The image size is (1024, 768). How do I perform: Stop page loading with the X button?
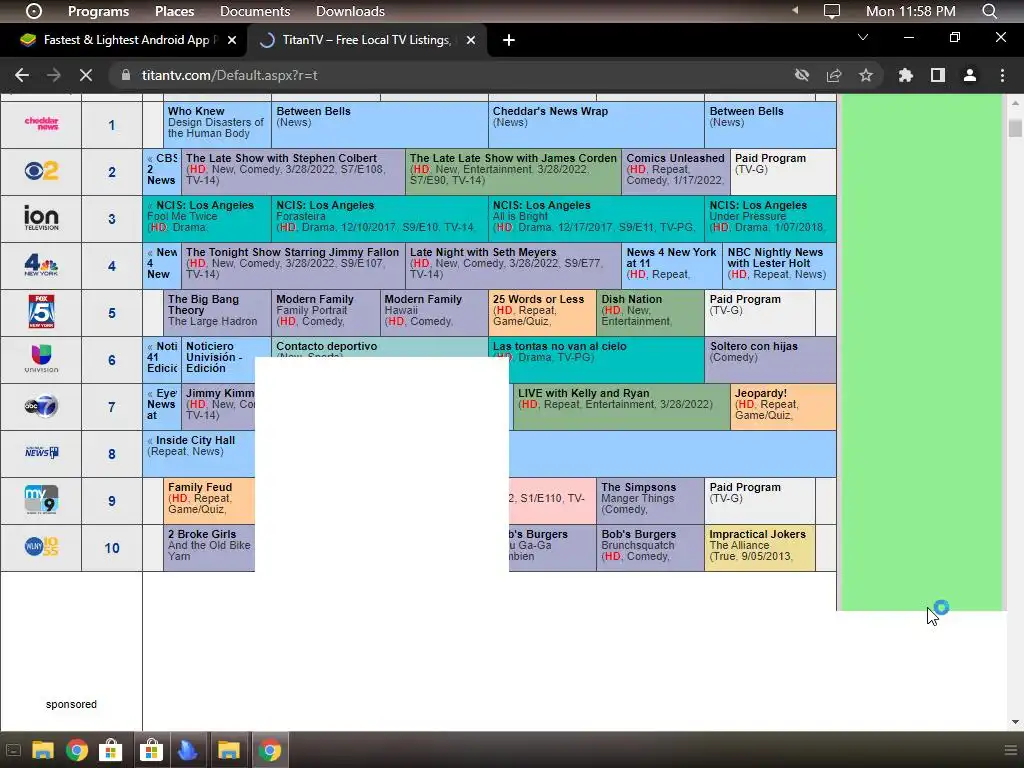point(86,75)
